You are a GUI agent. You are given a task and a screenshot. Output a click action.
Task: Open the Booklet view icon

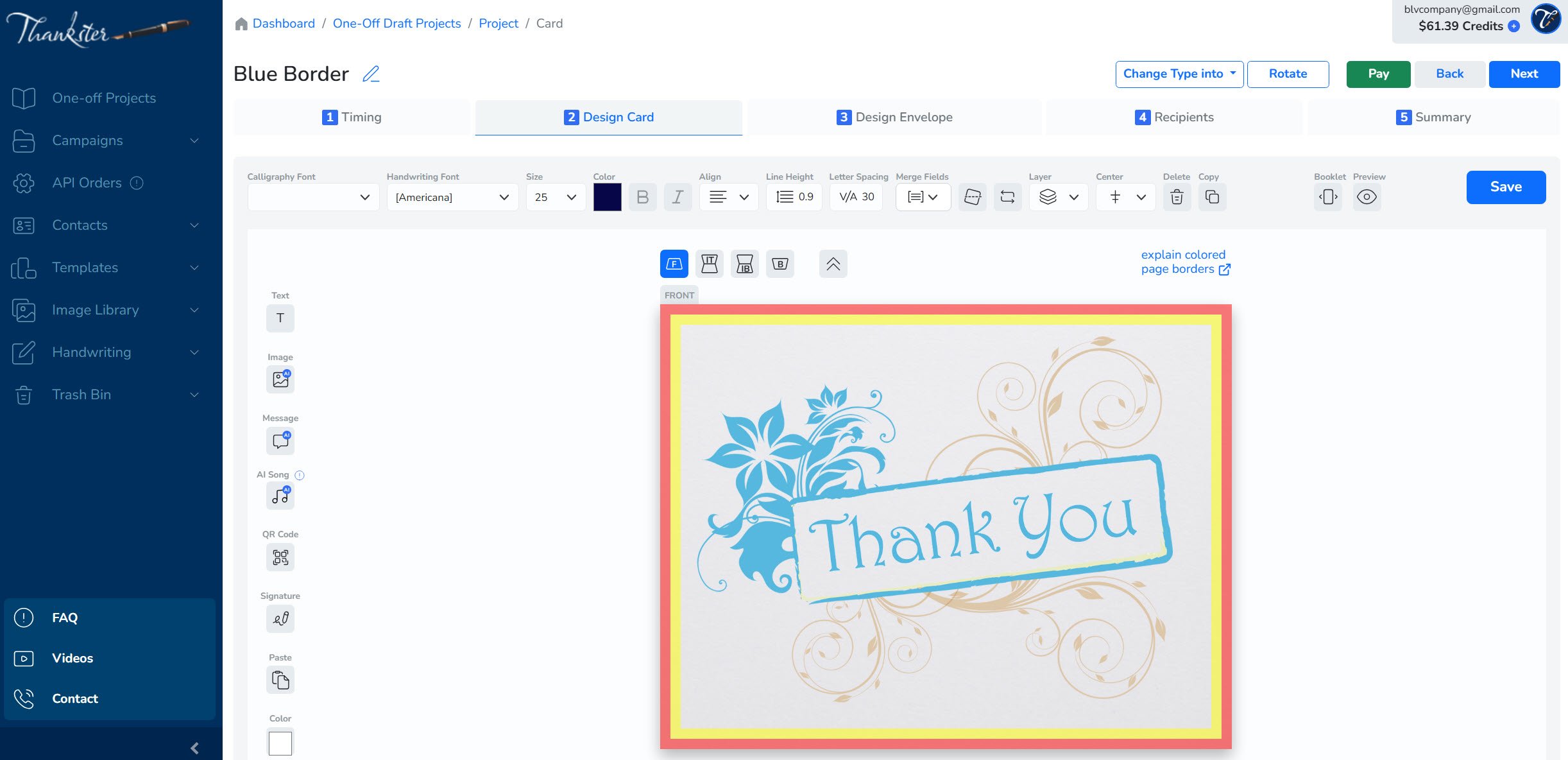(1328, 197)
